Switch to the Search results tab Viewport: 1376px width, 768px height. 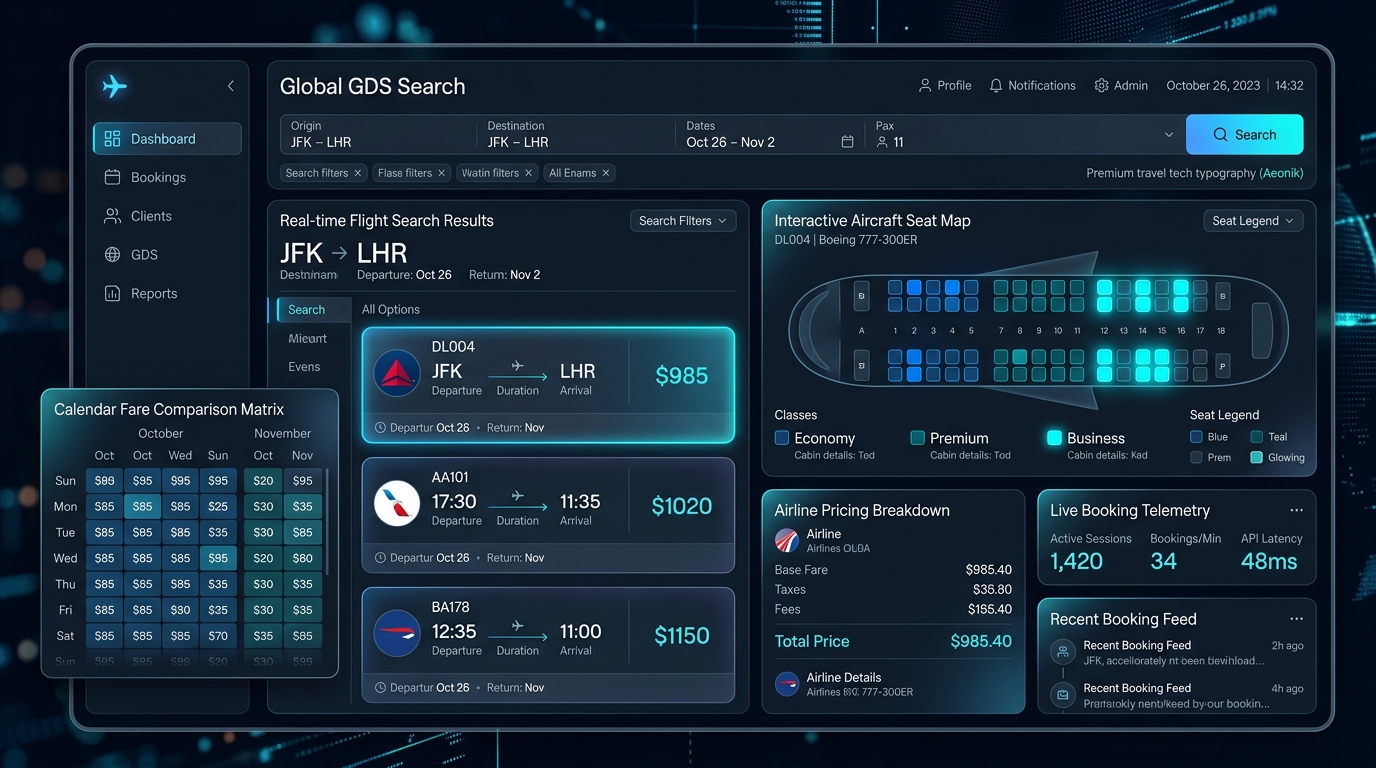pyautogui.click(x=314, y=310)
